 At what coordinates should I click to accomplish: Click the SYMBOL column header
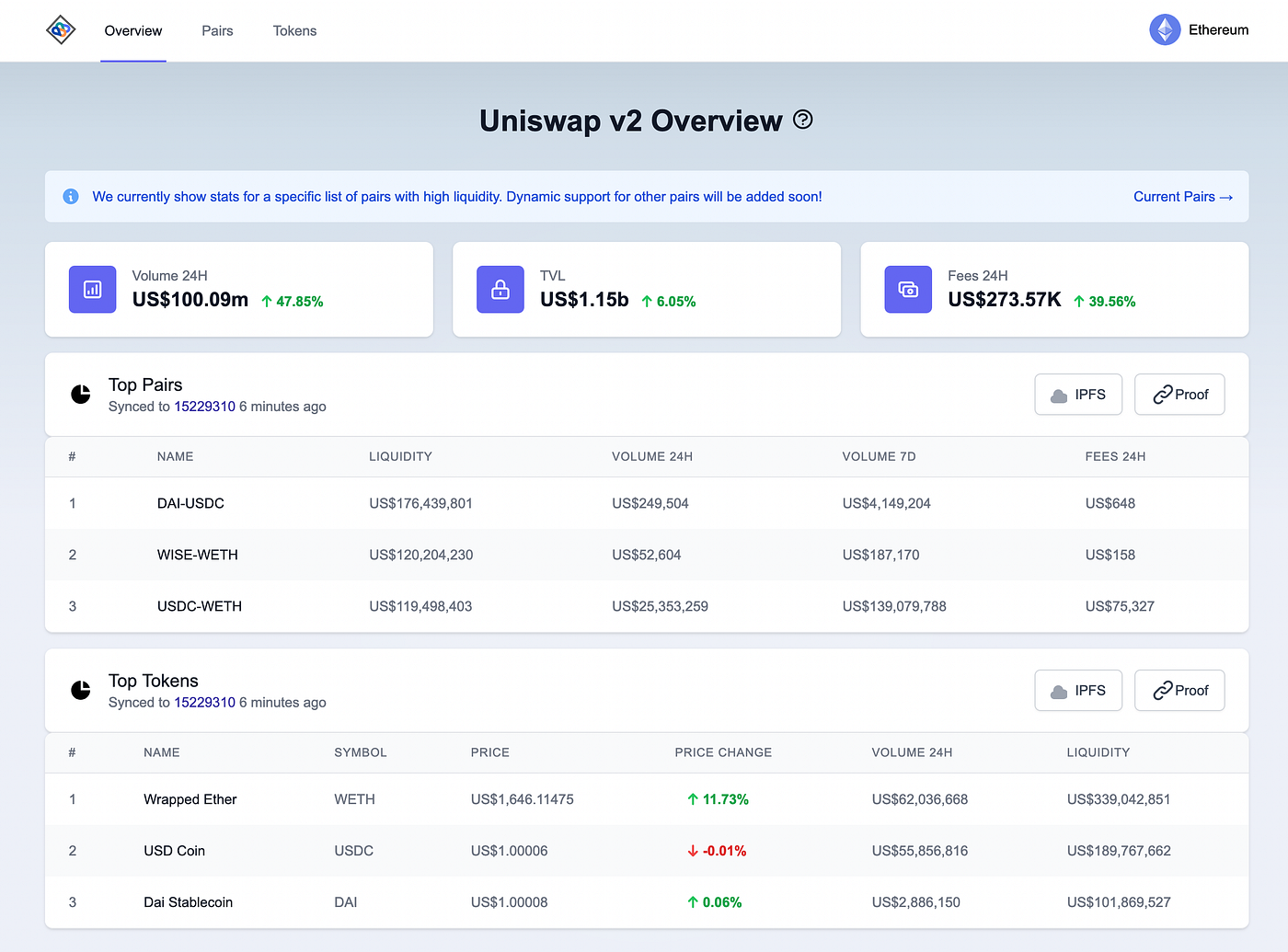(361, 752)
